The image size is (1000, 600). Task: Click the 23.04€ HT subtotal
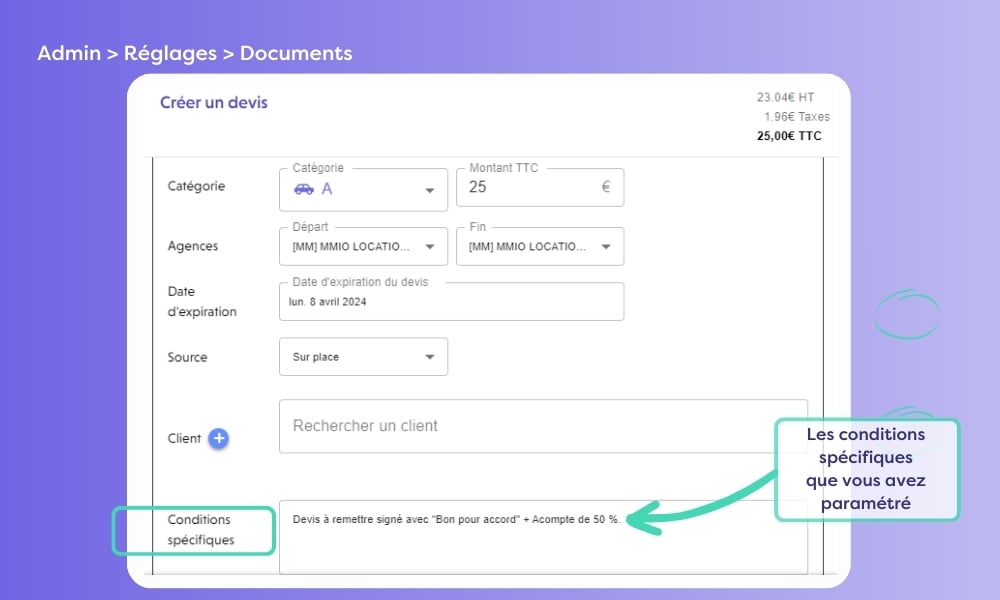[x=785, y=98]
